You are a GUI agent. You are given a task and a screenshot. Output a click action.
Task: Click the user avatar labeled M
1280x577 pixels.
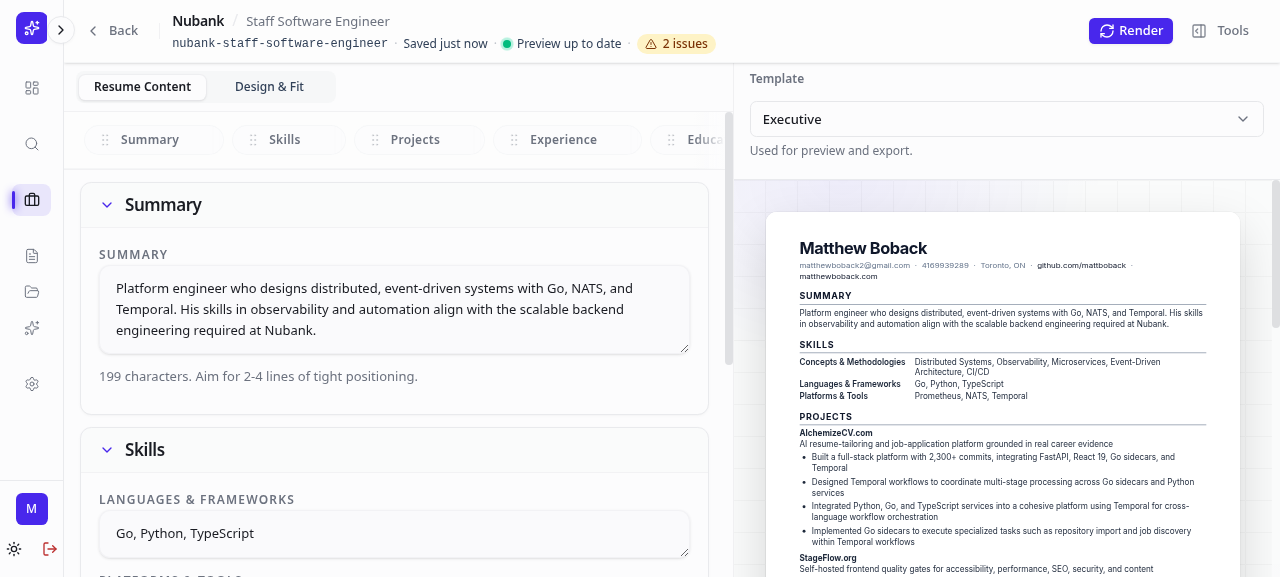32,509
